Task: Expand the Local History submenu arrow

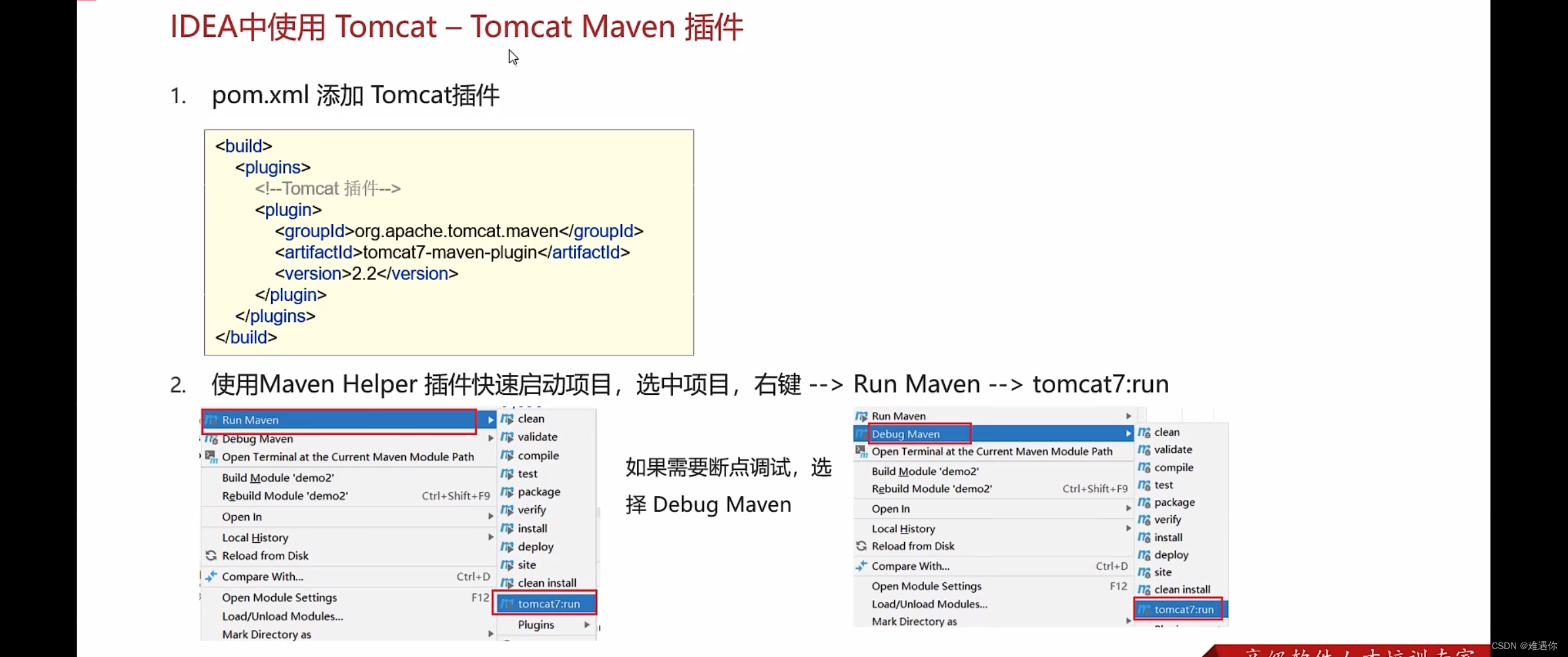Action: tap(490, 537)
